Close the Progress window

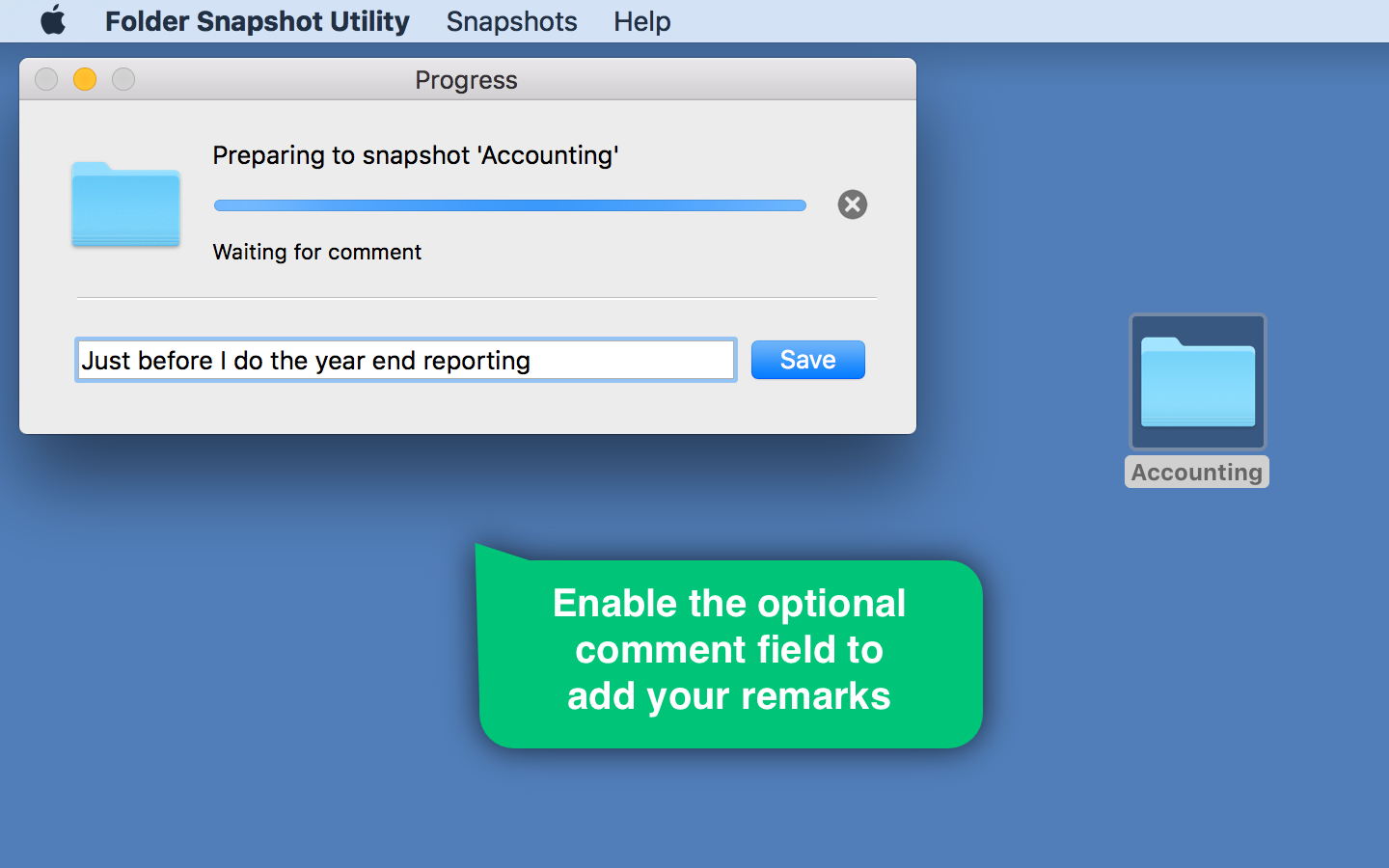(x=46, y=79)
